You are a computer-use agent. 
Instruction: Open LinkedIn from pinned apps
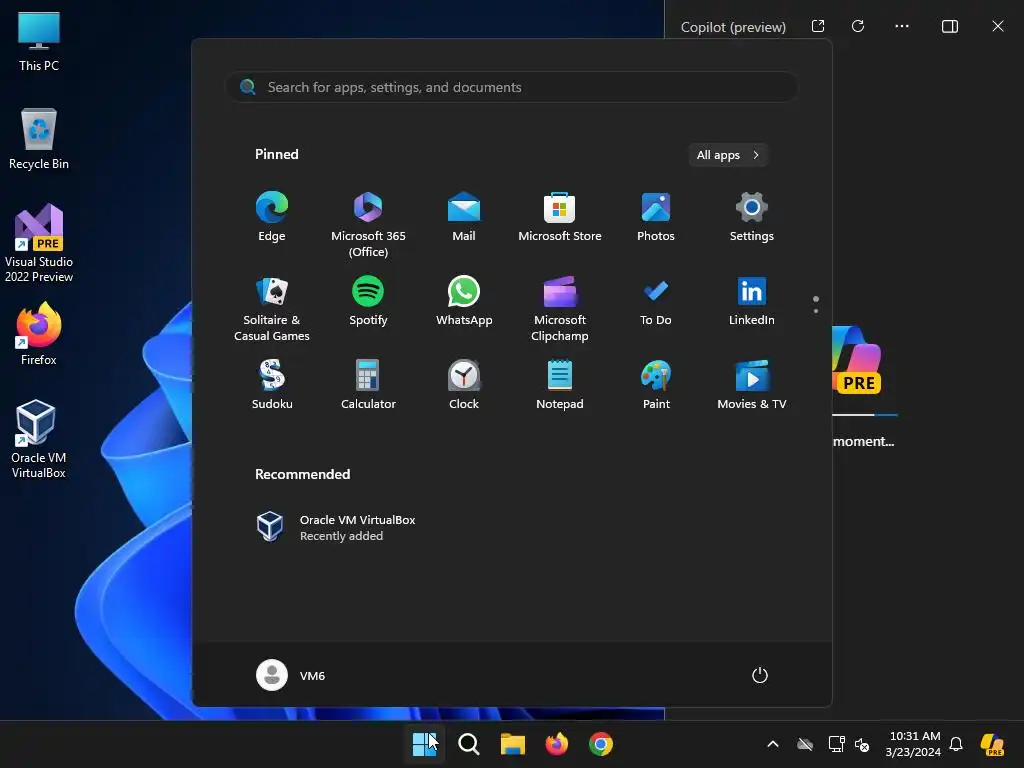tap(752, 300)
